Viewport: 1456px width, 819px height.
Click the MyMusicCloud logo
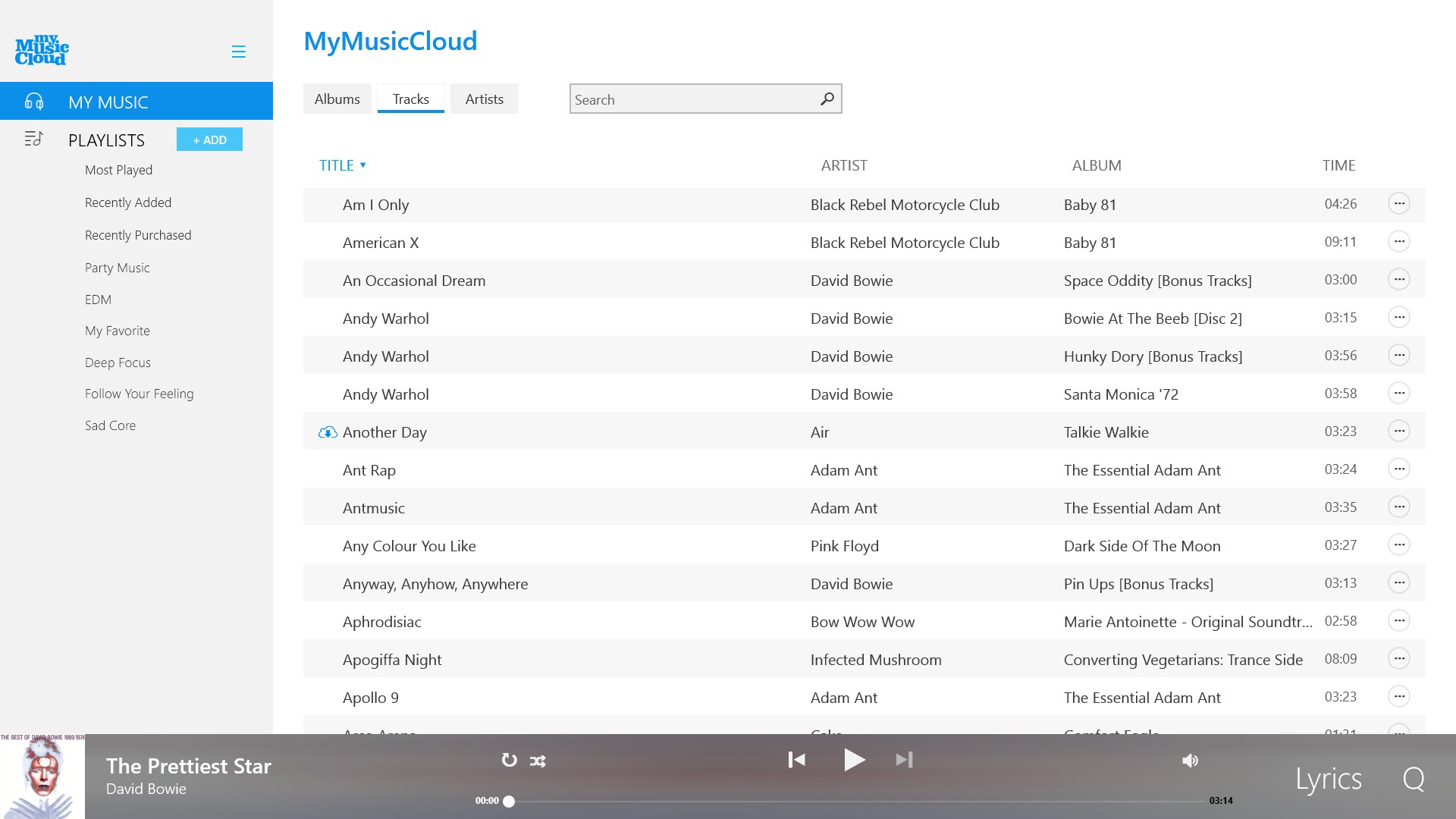point(42,50)
